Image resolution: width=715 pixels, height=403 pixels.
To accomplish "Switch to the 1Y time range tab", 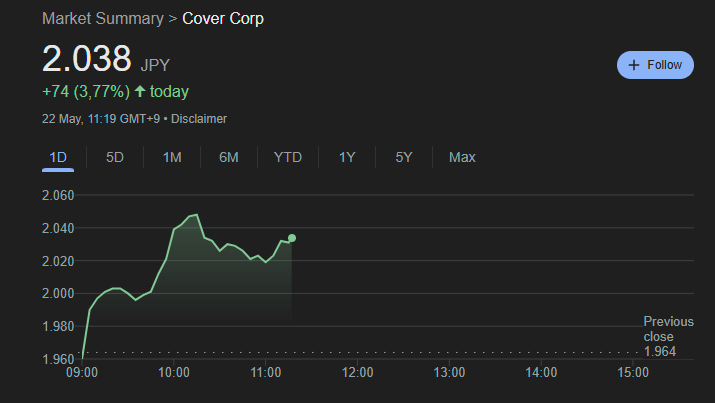I will click(x=347, y=157).
